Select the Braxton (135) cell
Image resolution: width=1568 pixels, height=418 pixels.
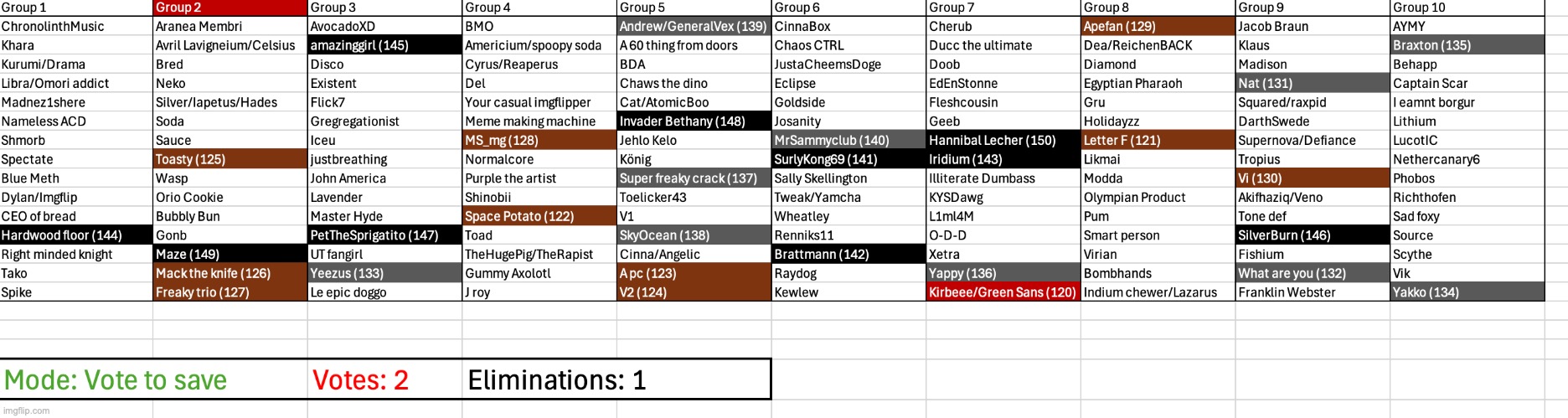tap(1466, 45)
